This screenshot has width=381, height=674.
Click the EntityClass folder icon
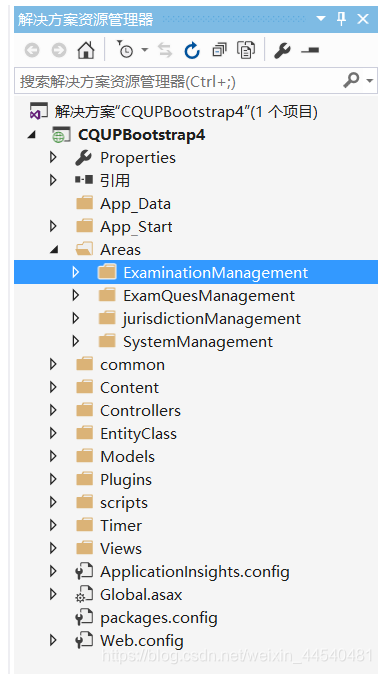(84, 432)
